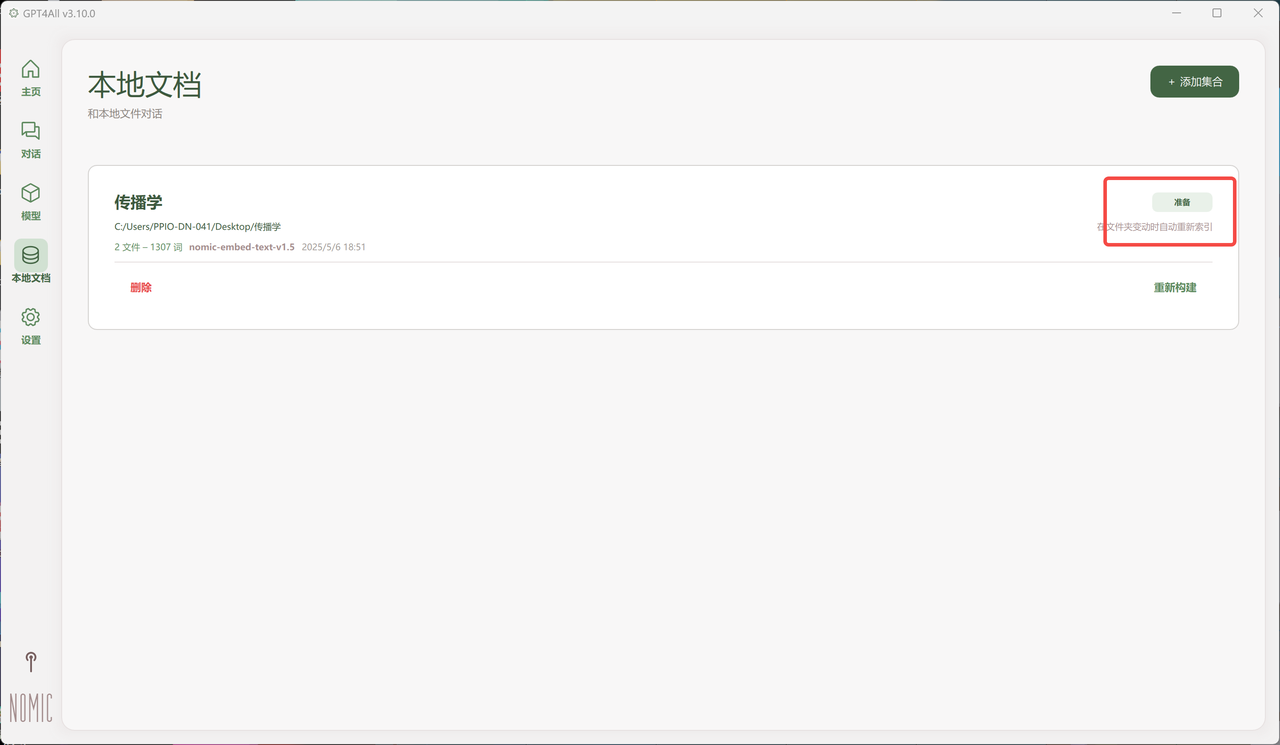Click the 添加集合 button
1280x745 pixels.
click(x=1194, y=81)
